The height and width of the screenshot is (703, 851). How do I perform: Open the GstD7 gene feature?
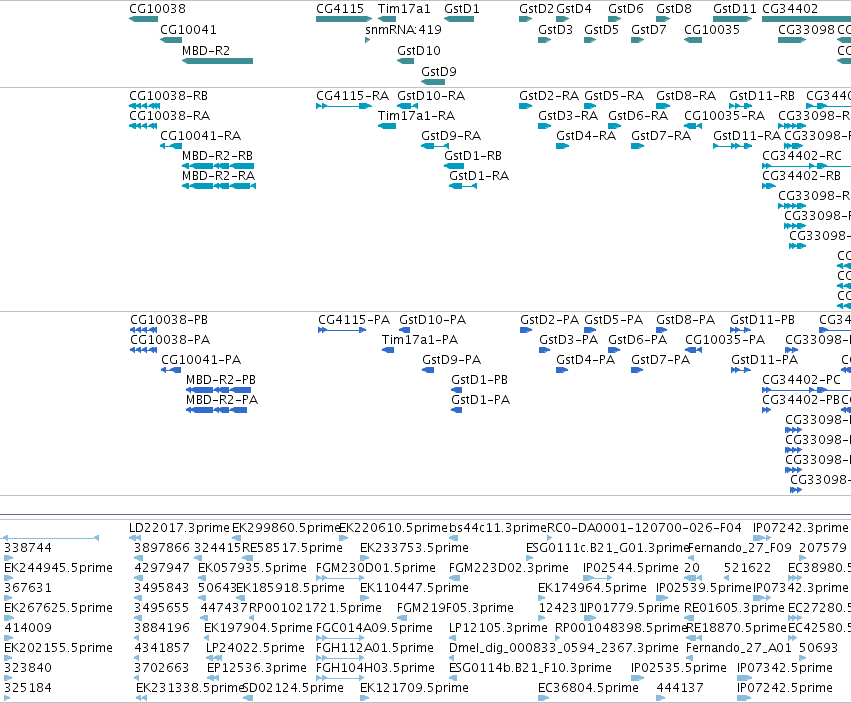[x=637, y=40]
